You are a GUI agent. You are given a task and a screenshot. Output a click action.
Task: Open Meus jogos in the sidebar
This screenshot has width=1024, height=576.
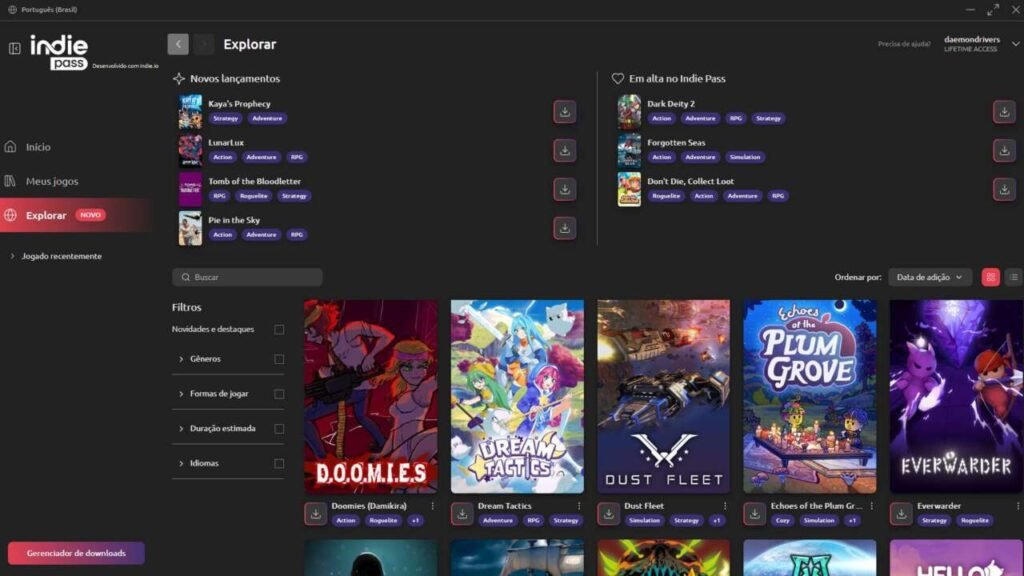(52, 181)
